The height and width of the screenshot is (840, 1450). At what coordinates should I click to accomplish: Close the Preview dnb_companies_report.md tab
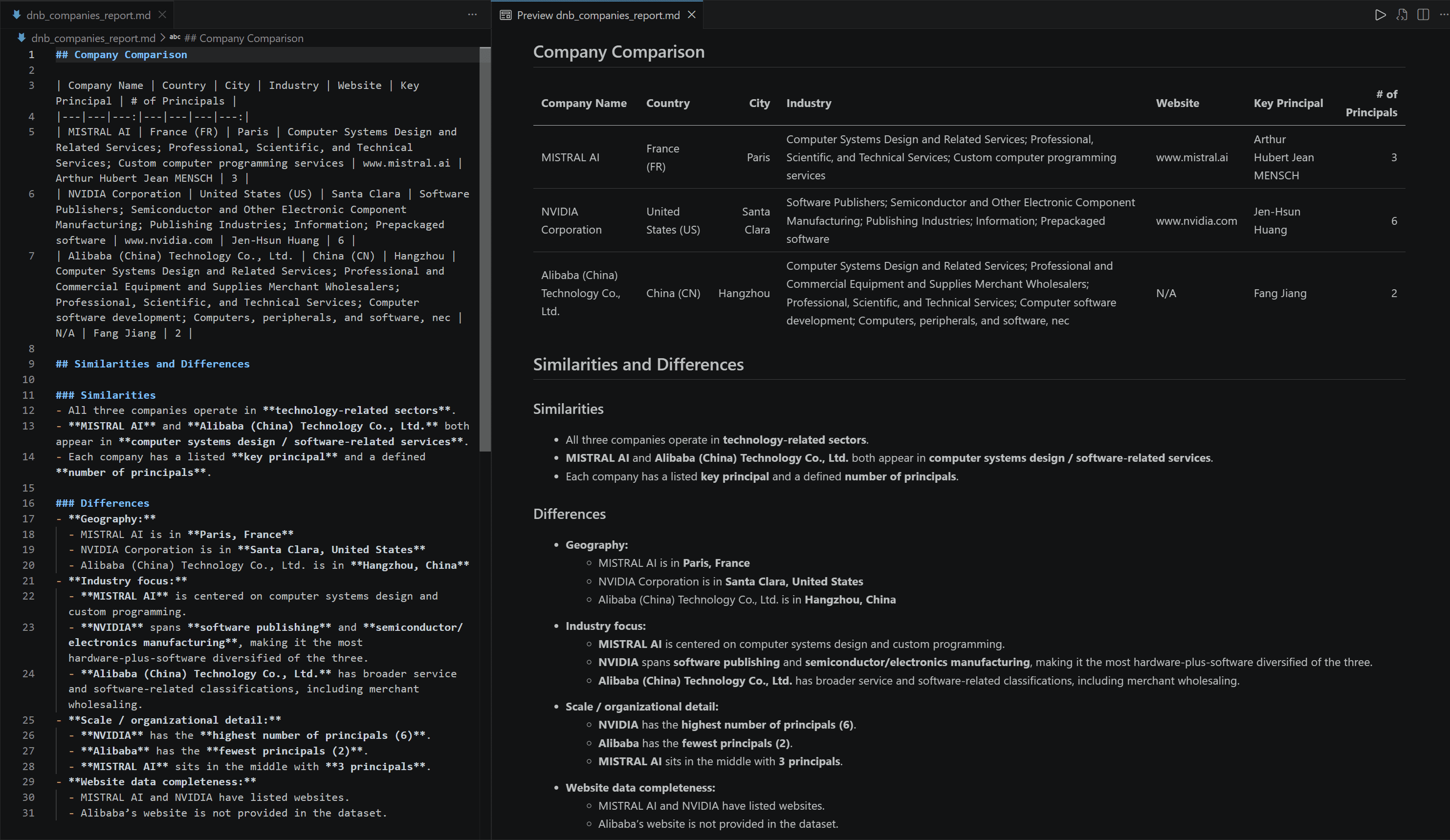tap(692, 15)
